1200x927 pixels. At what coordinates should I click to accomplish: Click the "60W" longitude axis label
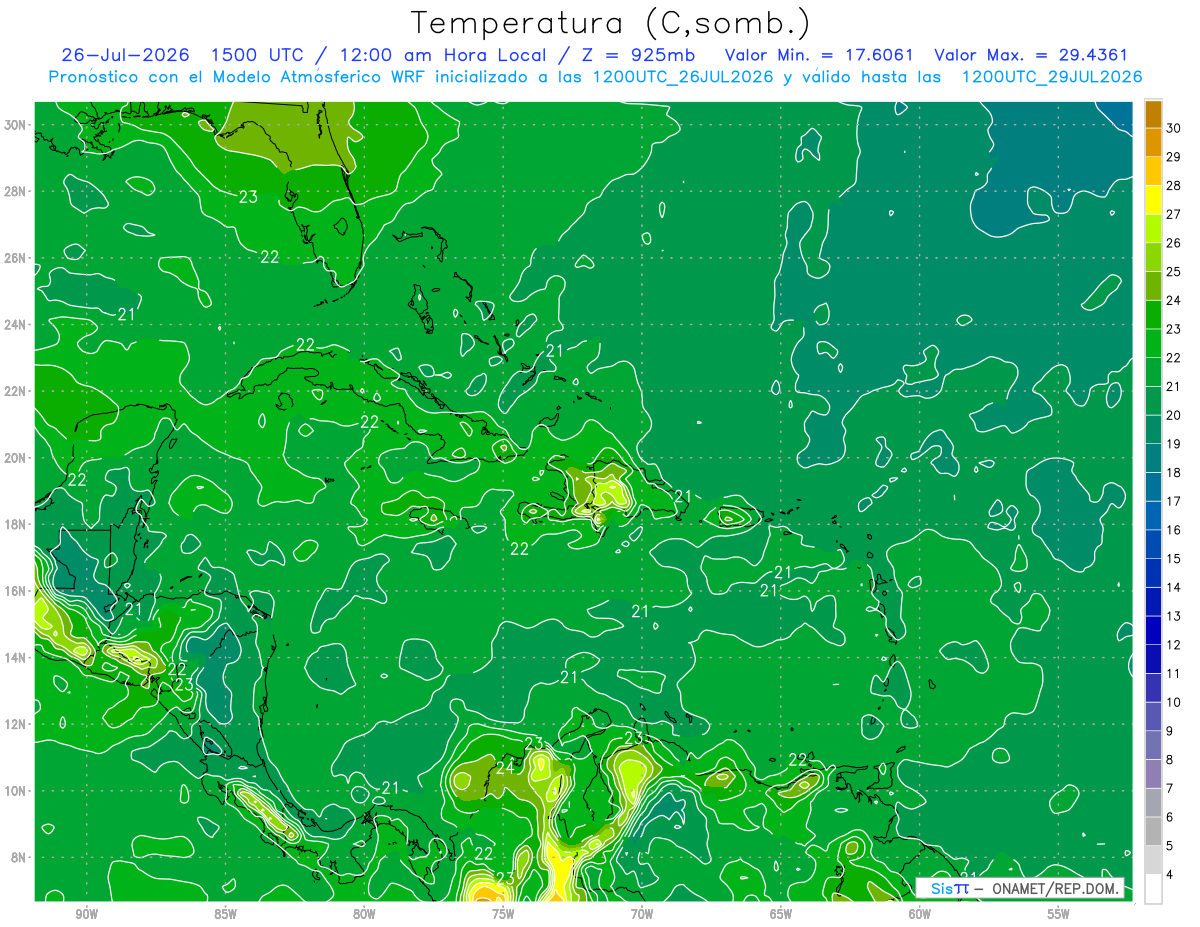tap(920, 914)
